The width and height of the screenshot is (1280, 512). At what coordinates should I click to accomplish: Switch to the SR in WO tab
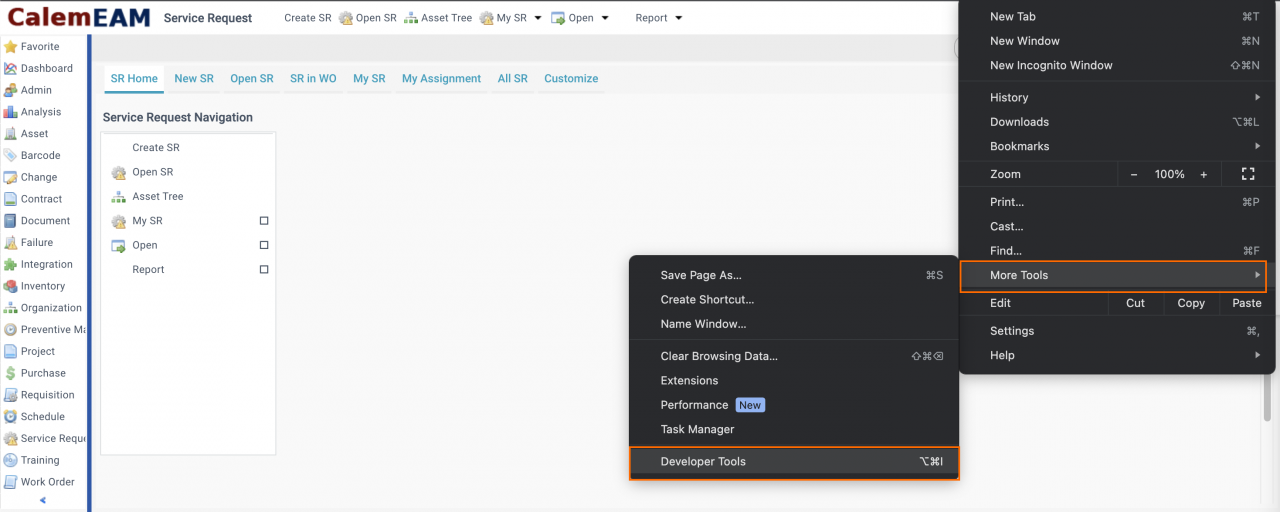pyautogui.click(x=313, y=78)
